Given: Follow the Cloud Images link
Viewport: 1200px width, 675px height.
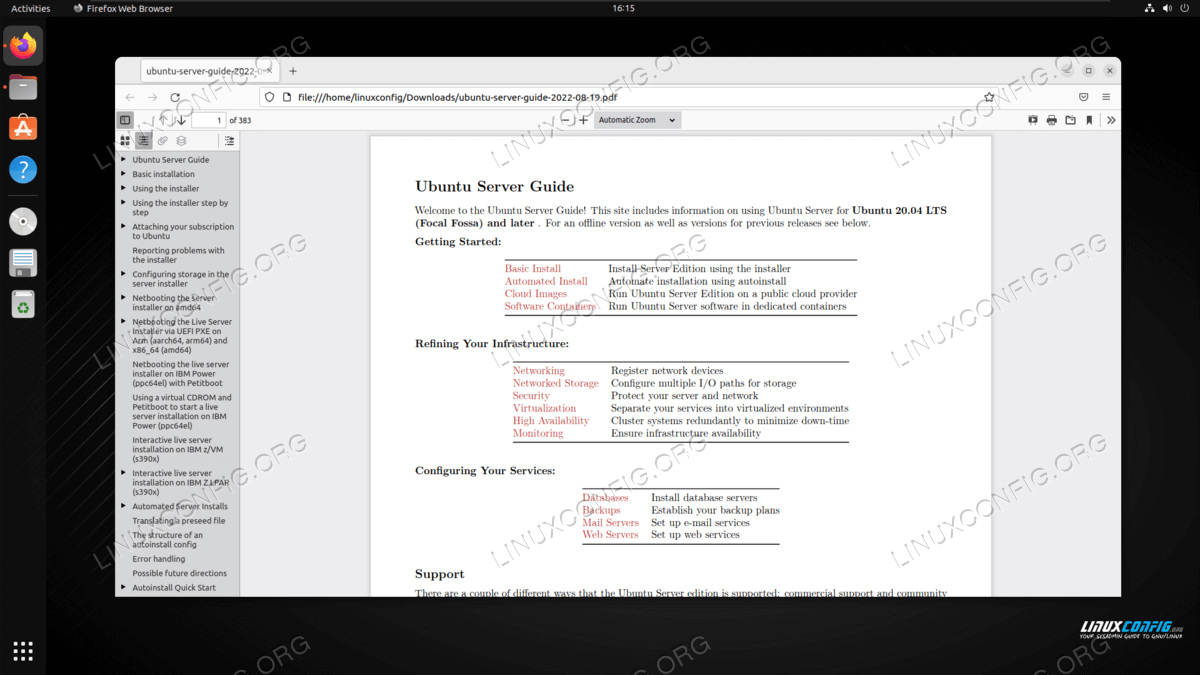Looking at the screenshot, I should 536,294.
